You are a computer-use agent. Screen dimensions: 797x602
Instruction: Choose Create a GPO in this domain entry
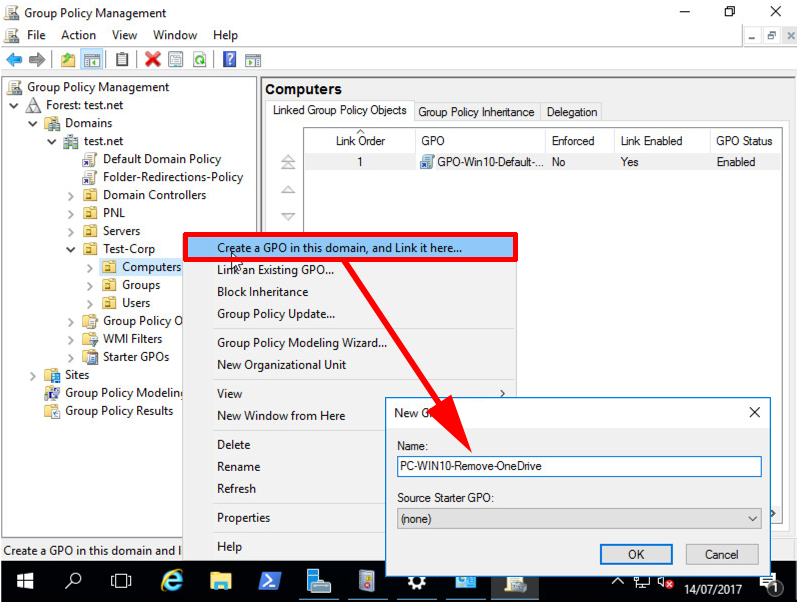(351, 248)
